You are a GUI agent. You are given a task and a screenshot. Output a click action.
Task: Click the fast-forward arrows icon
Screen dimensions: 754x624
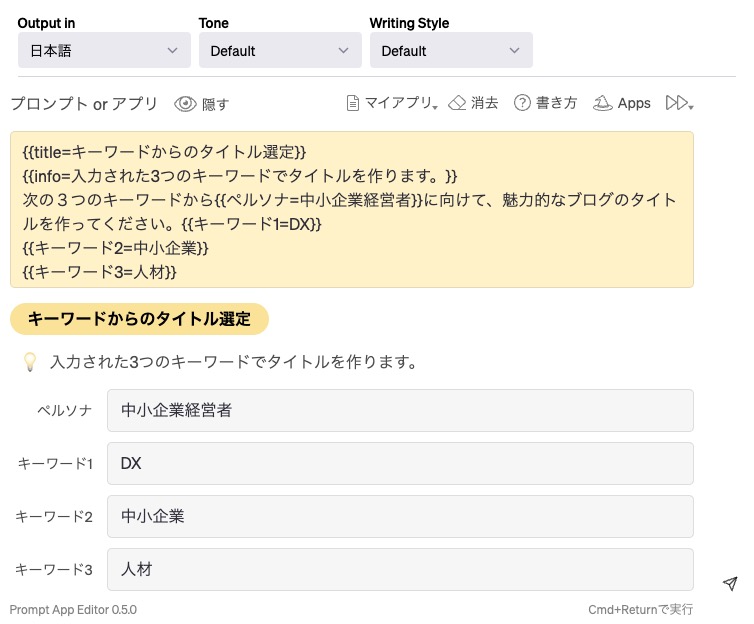pyautogui.click(x=679, y=103)
